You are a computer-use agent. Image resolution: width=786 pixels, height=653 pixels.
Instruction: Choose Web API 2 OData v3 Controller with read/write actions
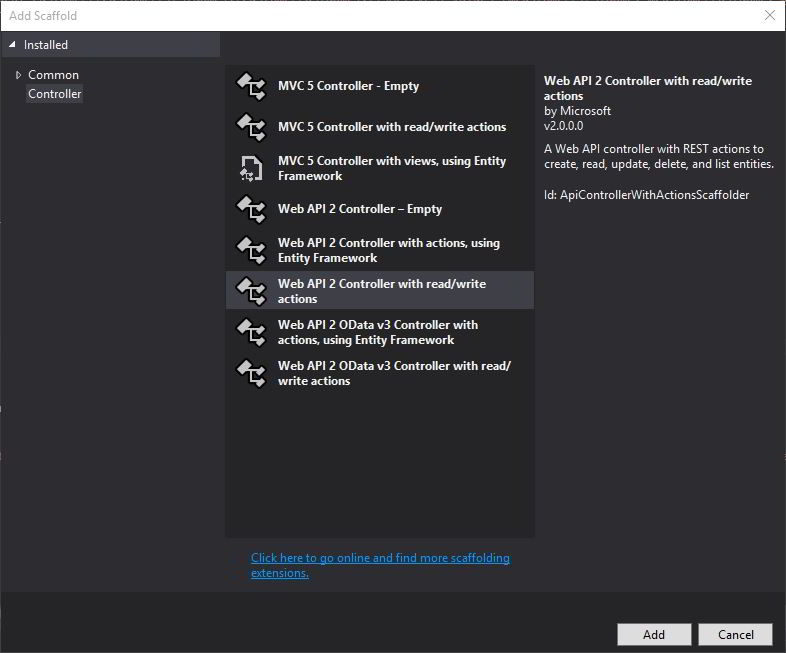click(379, 373)
